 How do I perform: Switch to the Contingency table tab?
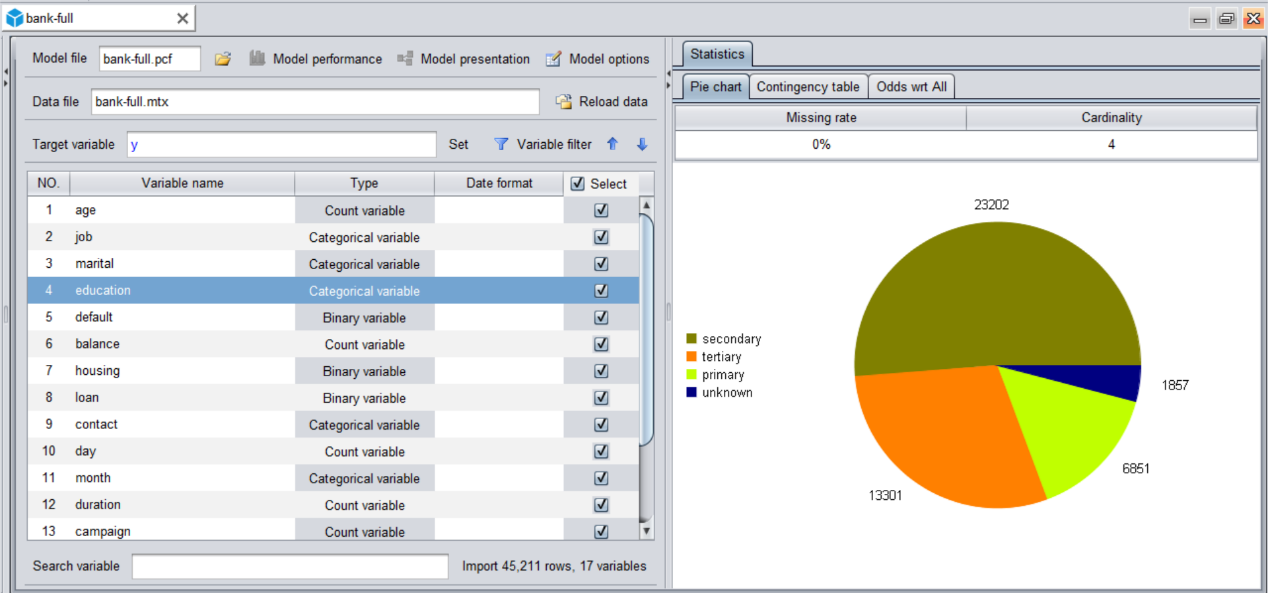tap(807, 87)
